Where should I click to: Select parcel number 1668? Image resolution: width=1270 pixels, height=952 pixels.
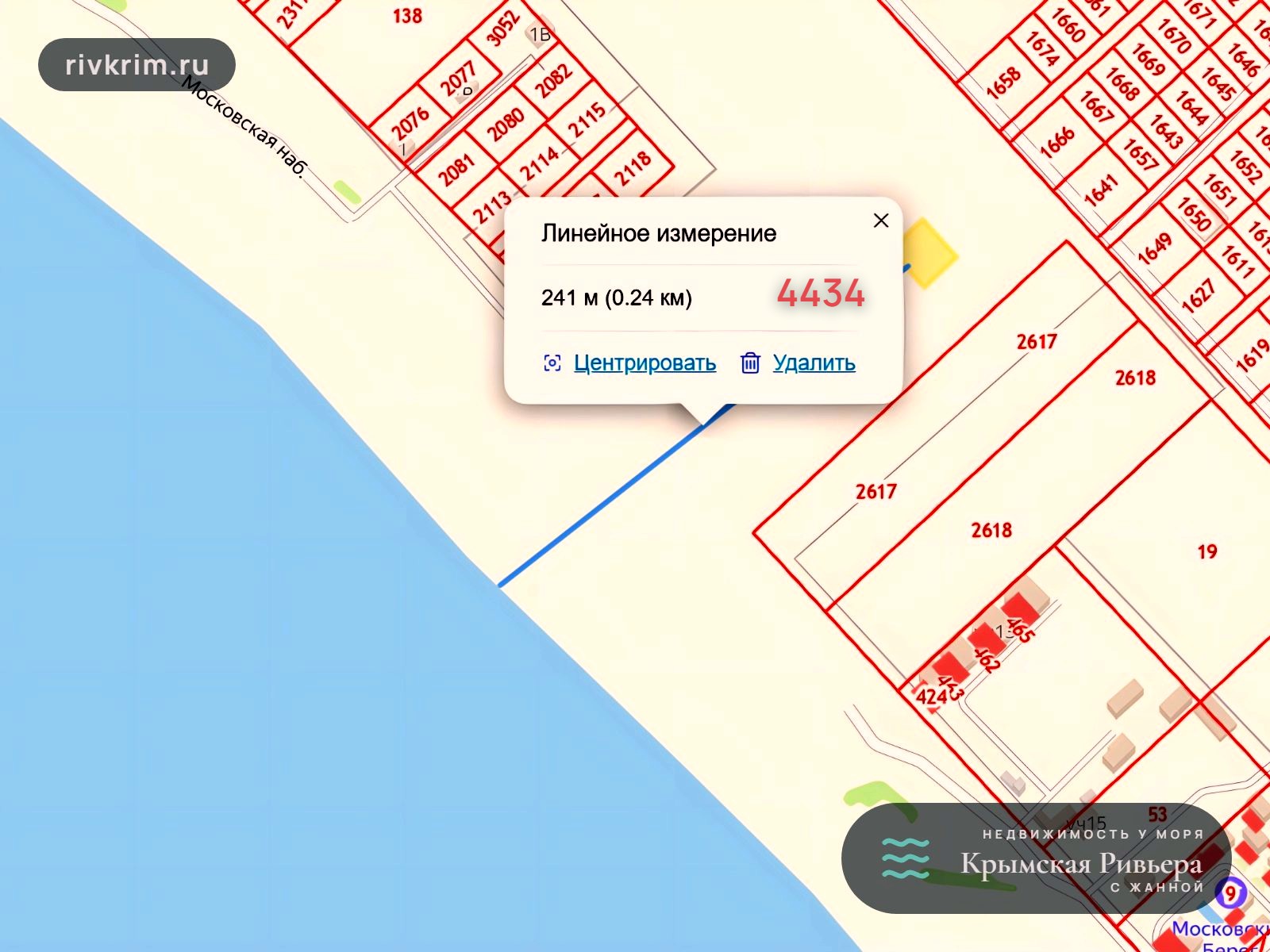click(1122, 83)
